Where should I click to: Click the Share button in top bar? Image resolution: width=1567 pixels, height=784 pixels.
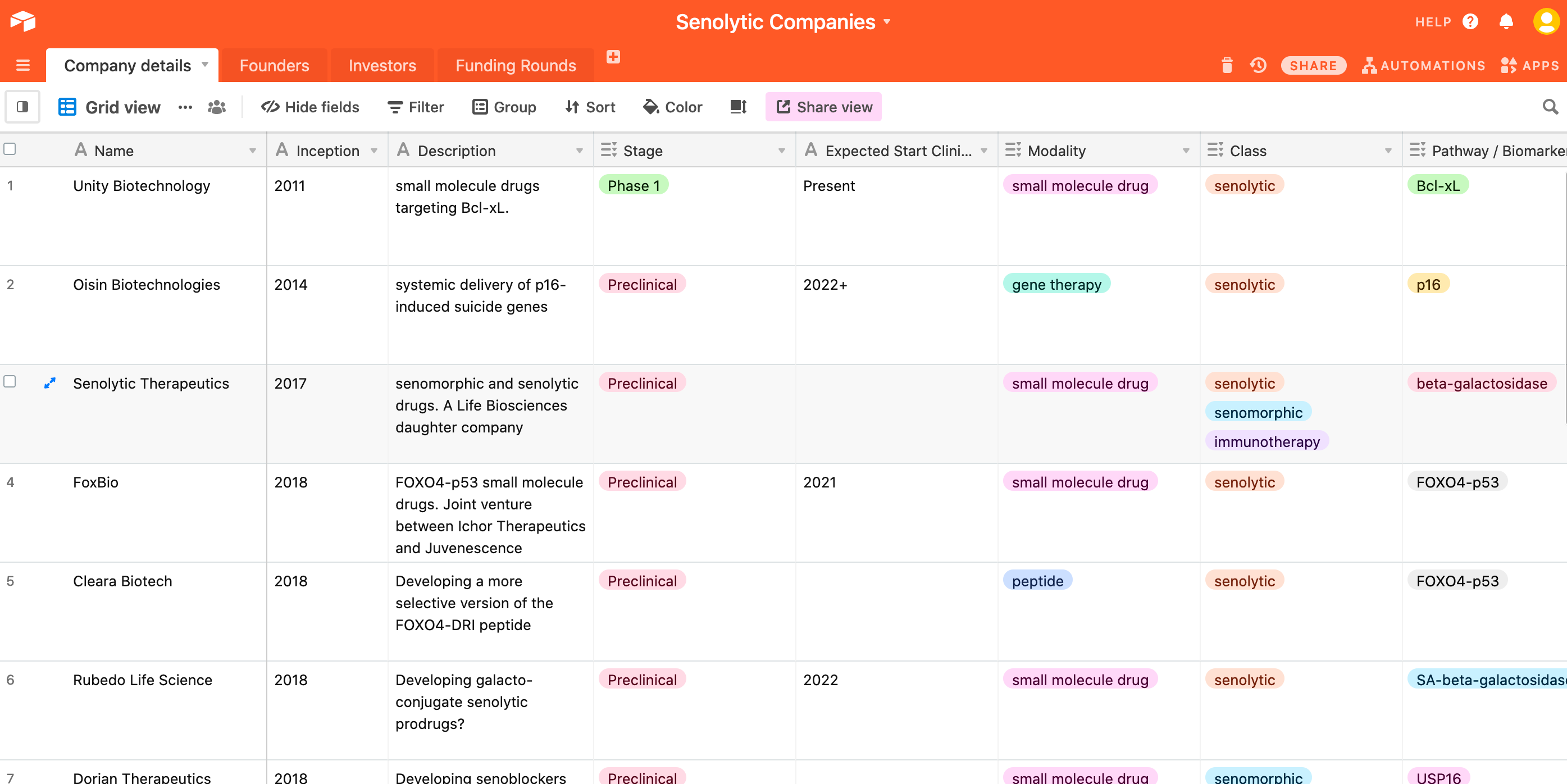(1313, 66)
